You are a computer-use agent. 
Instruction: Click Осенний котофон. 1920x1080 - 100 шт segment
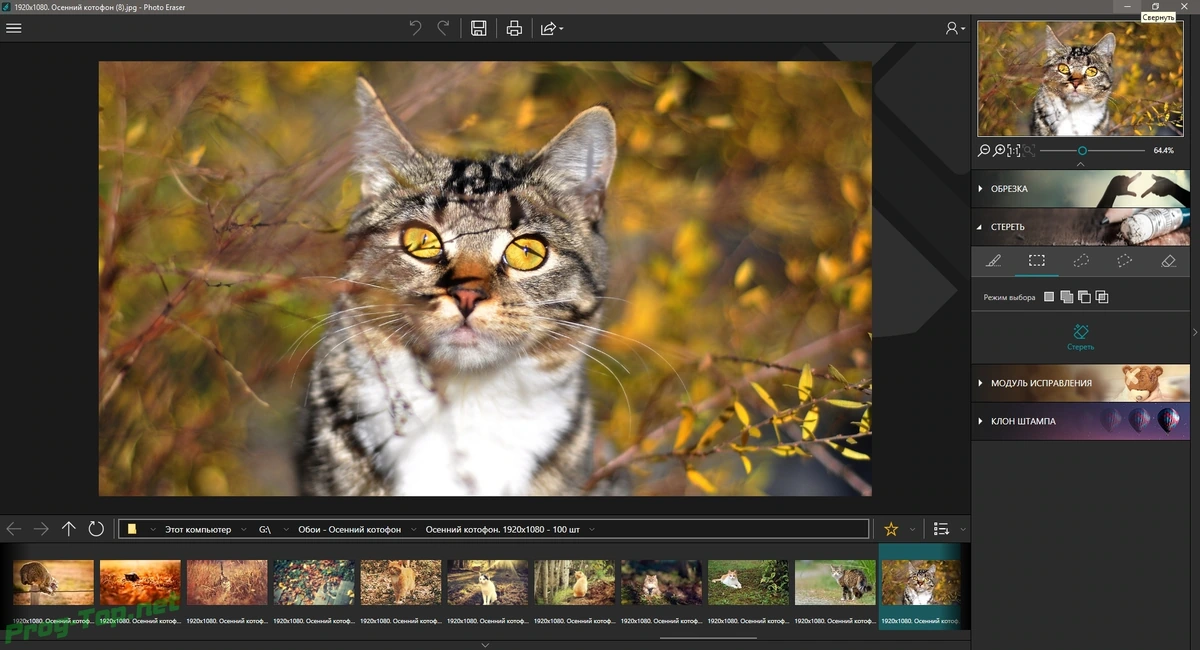click(x=502, y=529)
